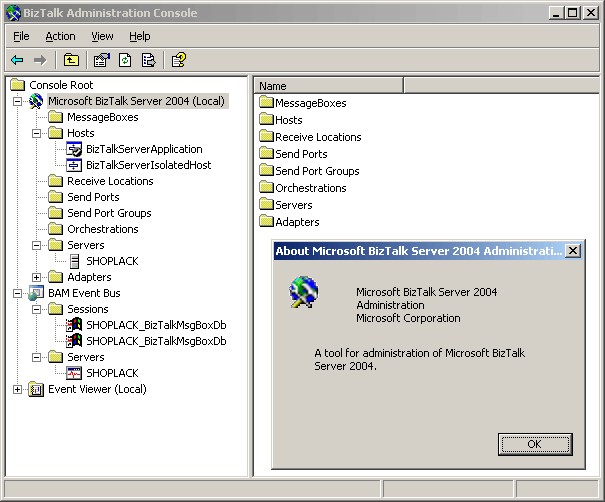
Task: Collapse the Microsoft BizTalk Server 2004 node
Action: [17, 101]
